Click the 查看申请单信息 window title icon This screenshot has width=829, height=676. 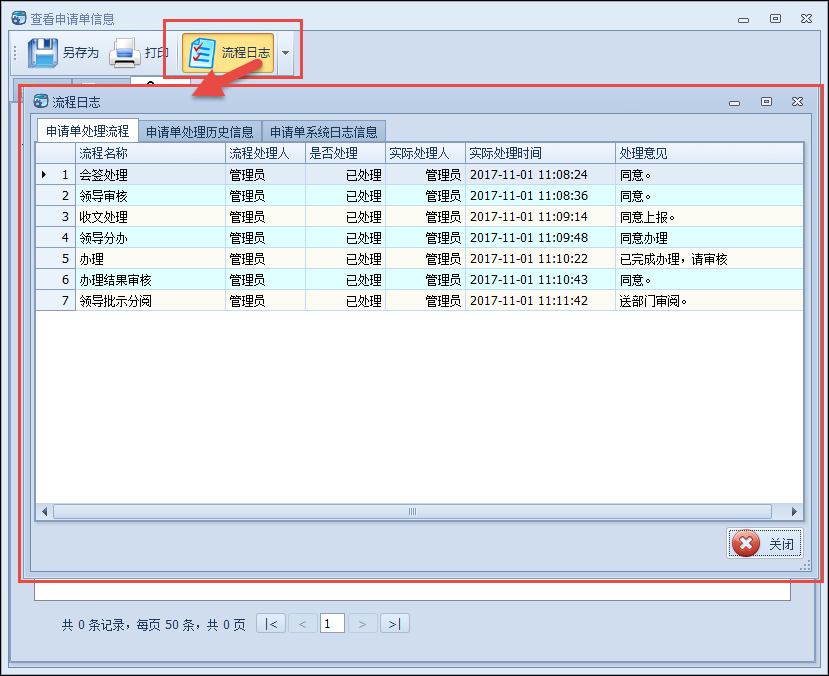(x=19, y=18)
